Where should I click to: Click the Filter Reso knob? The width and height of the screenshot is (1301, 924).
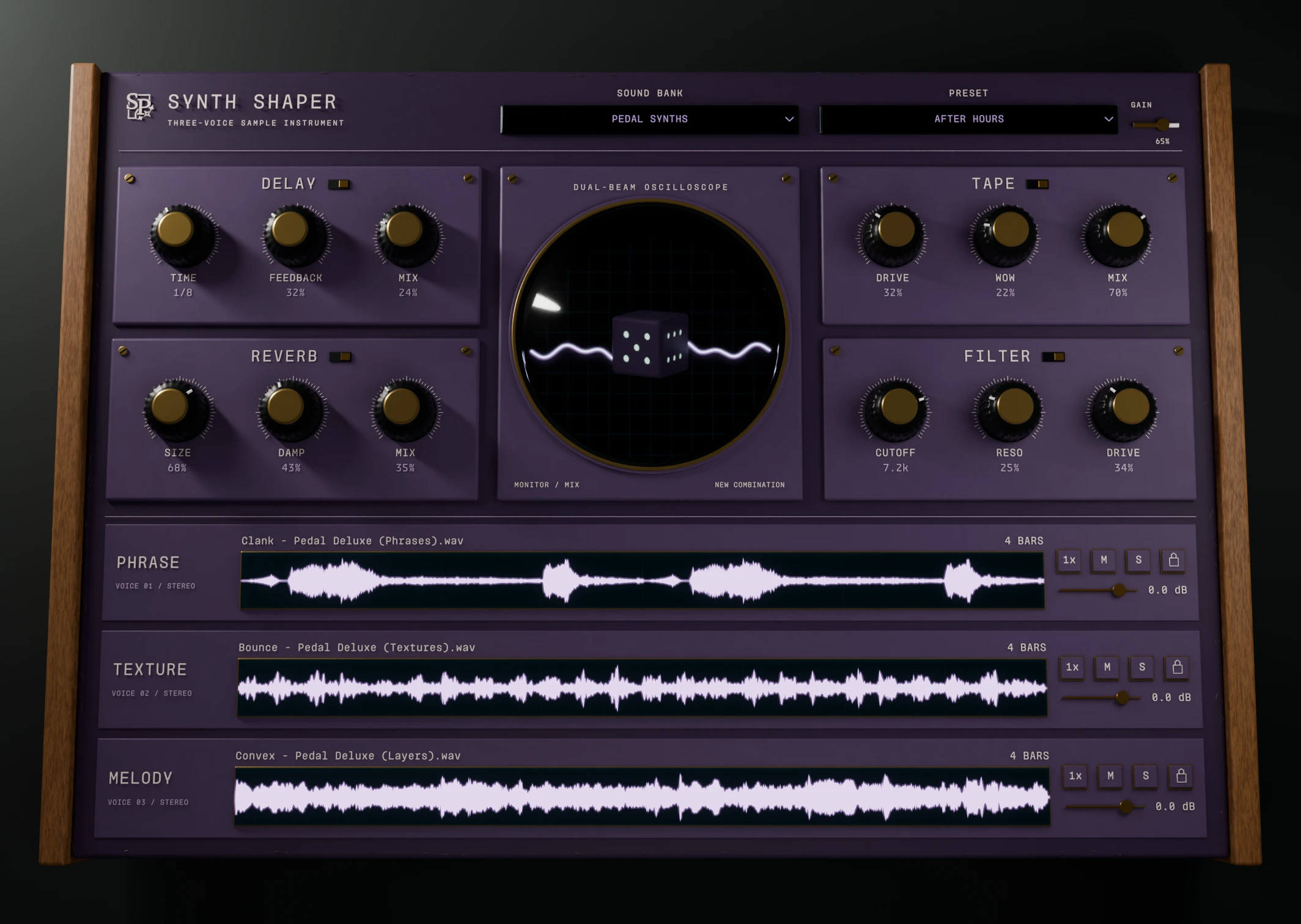pyautogui.click(x=1009, y=409)
